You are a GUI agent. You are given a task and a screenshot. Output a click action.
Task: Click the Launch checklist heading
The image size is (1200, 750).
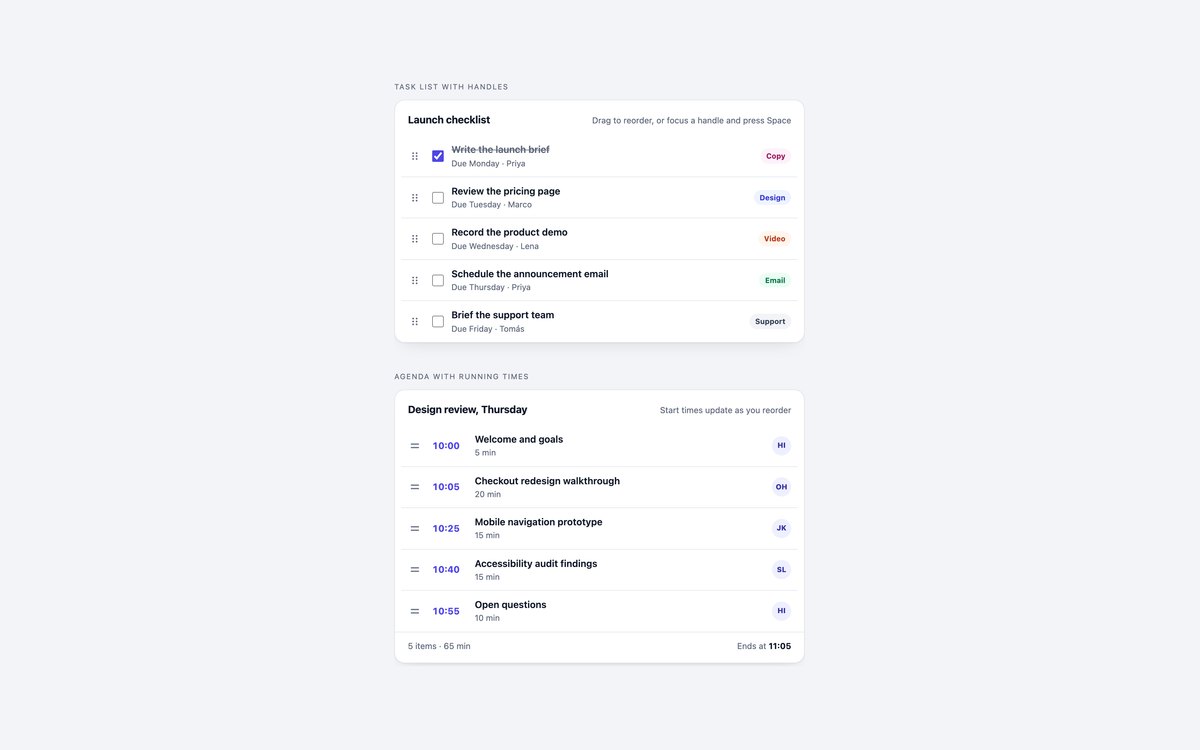click(x=449, y=120)
